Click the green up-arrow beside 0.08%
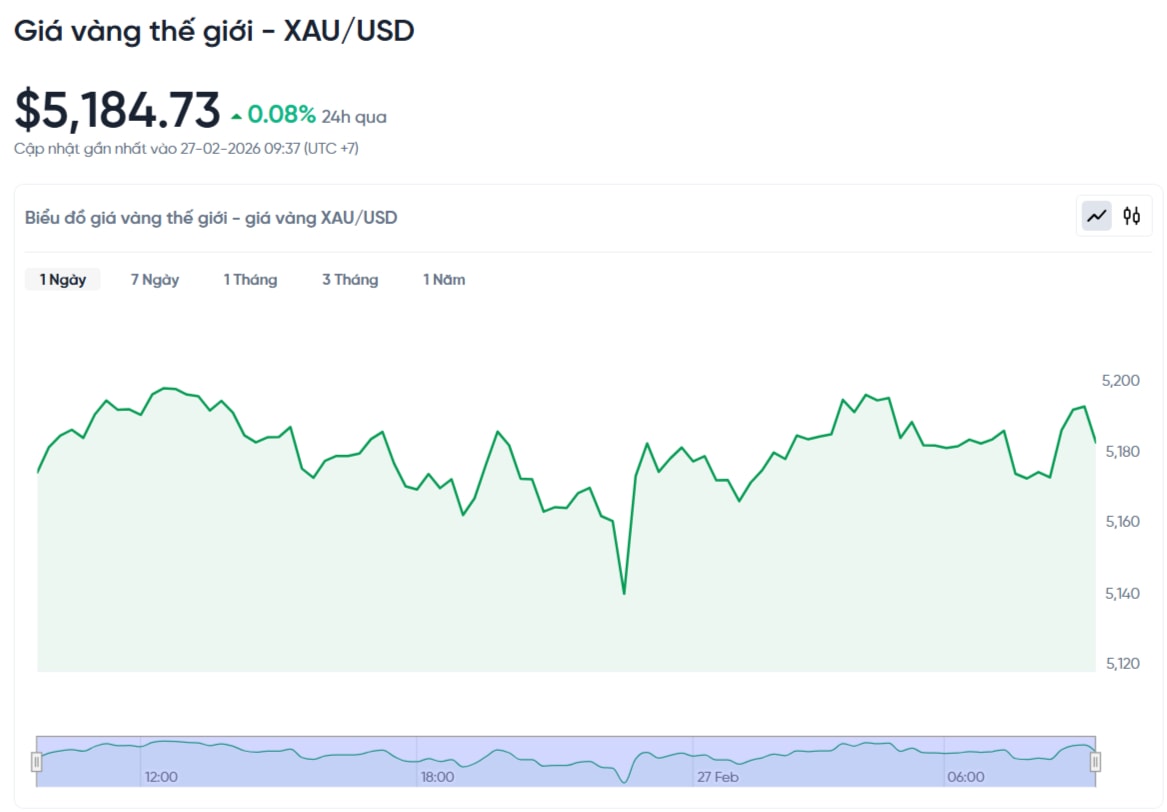Viewport: 1167px width, 812px height. [x=236, y=117]
